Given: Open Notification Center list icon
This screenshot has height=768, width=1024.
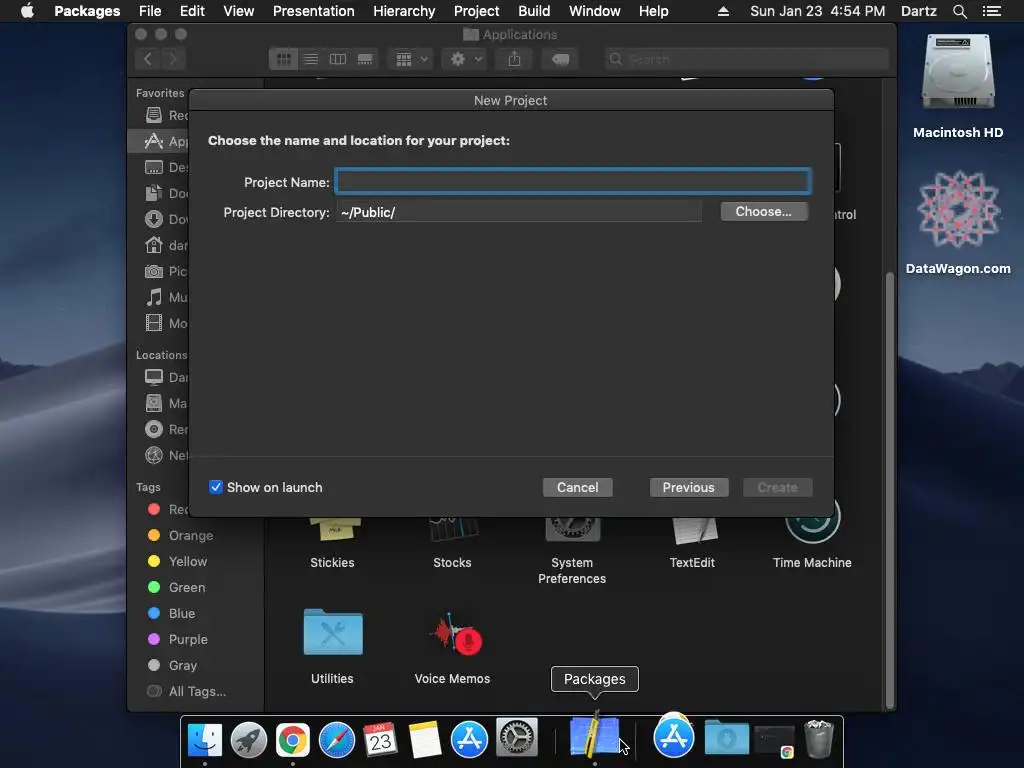Looking at the screenshot, I should (991, 11).
